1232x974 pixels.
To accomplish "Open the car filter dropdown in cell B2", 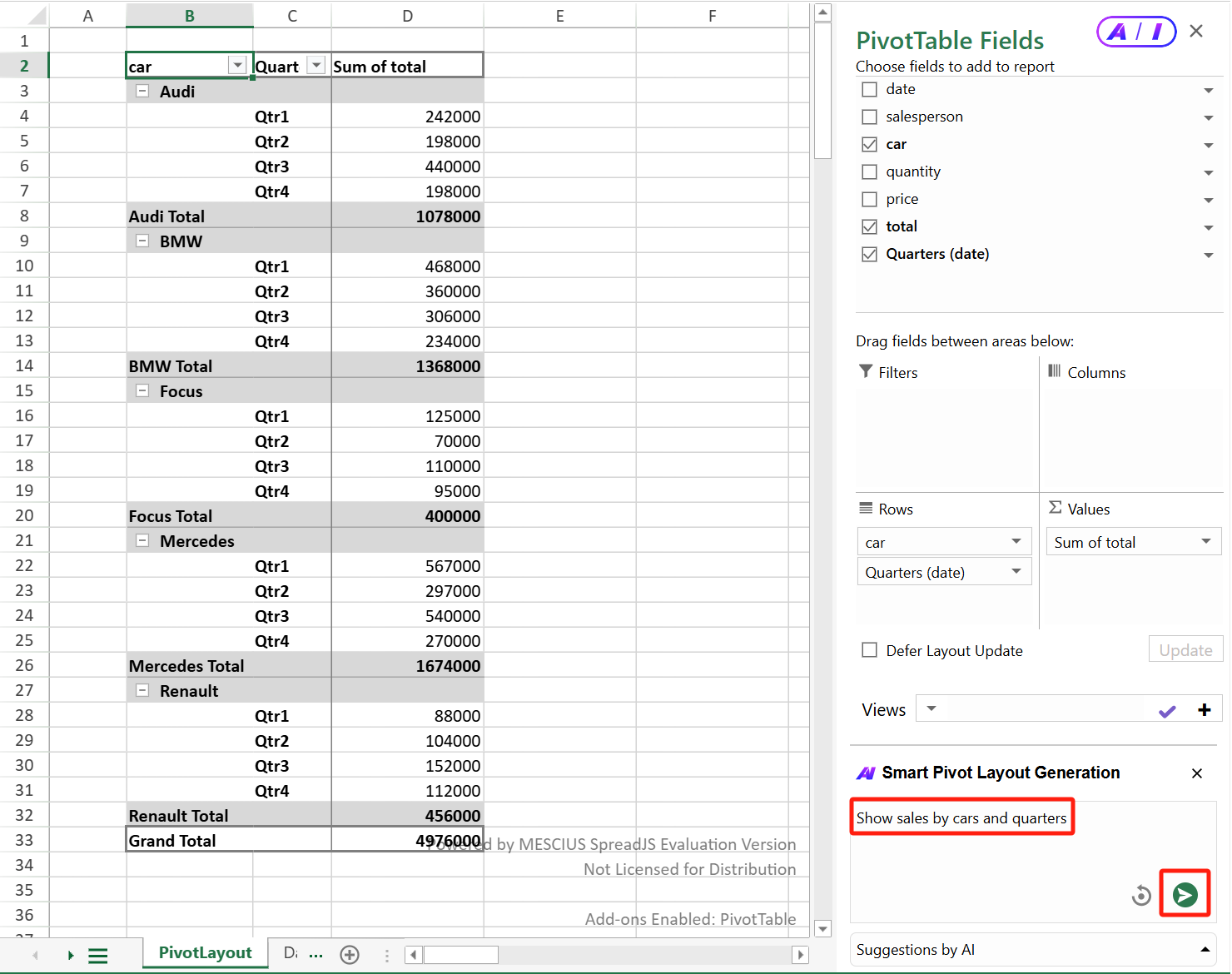I will click(x=238, y=65).
